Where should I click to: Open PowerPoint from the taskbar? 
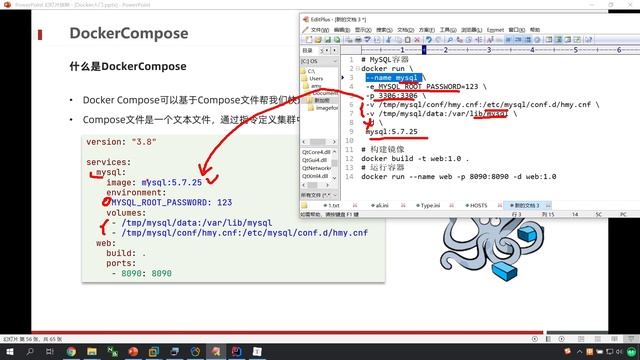(x=133, y=351)
